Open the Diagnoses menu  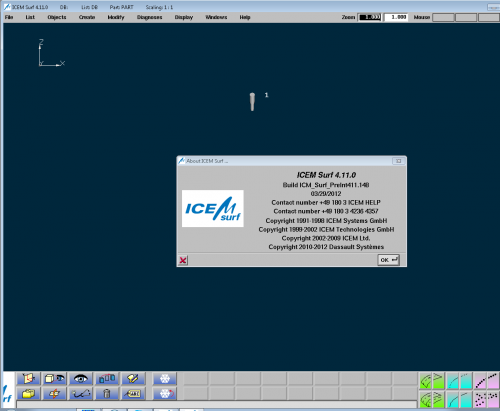[x=149, y=17]
